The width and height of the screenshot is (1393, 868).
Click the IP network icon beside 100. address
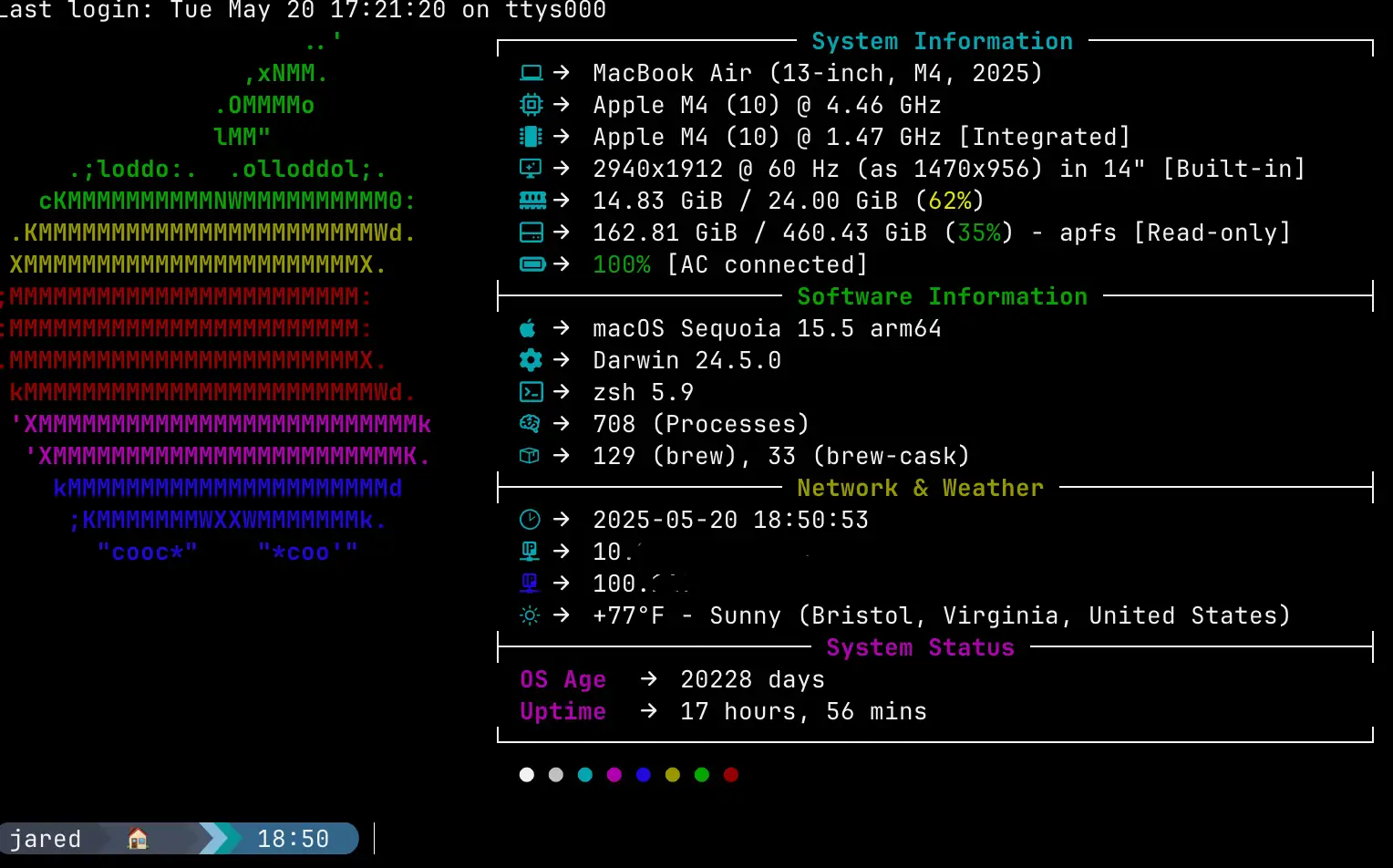coord(530,583)
